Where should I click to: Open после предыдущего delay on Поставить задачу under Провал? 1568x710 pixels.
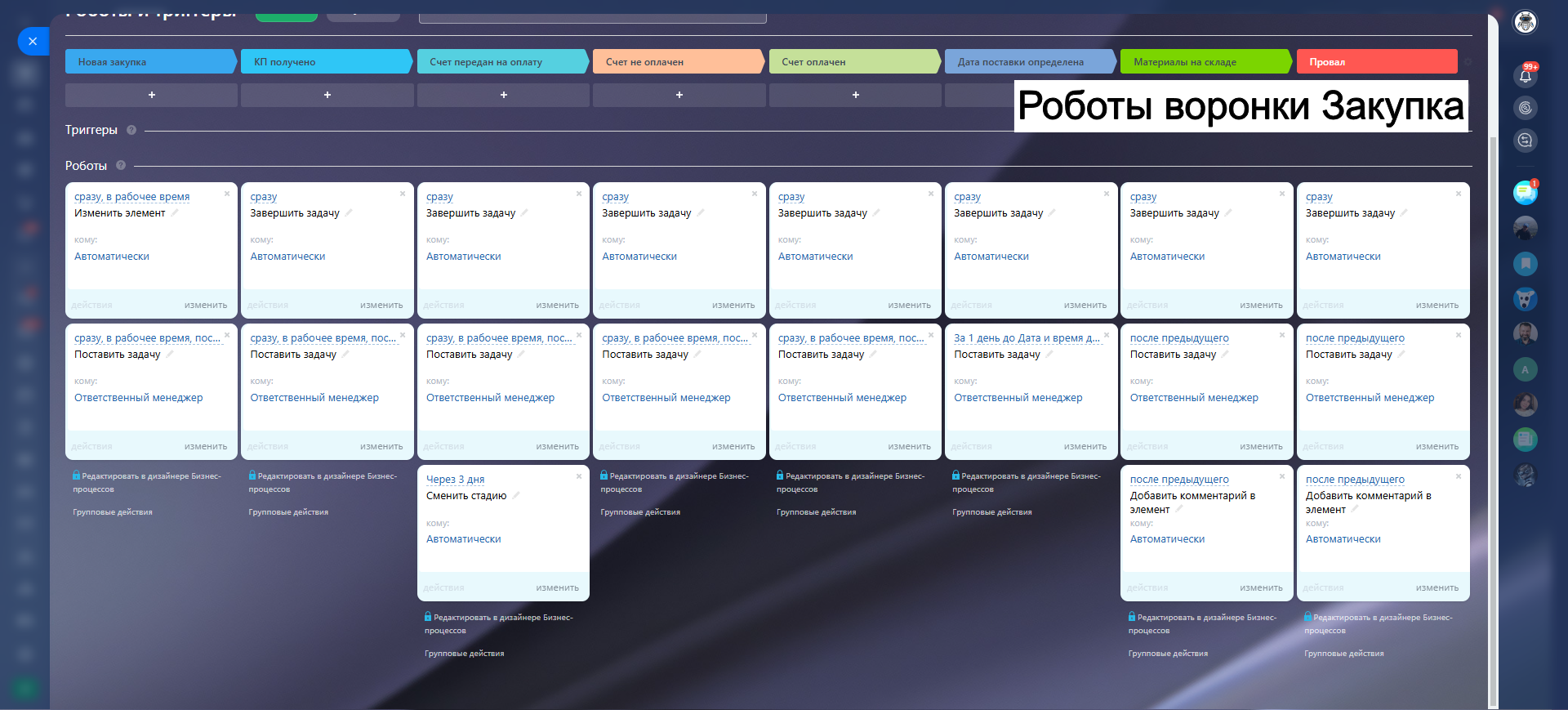(x=1355, y=338)
